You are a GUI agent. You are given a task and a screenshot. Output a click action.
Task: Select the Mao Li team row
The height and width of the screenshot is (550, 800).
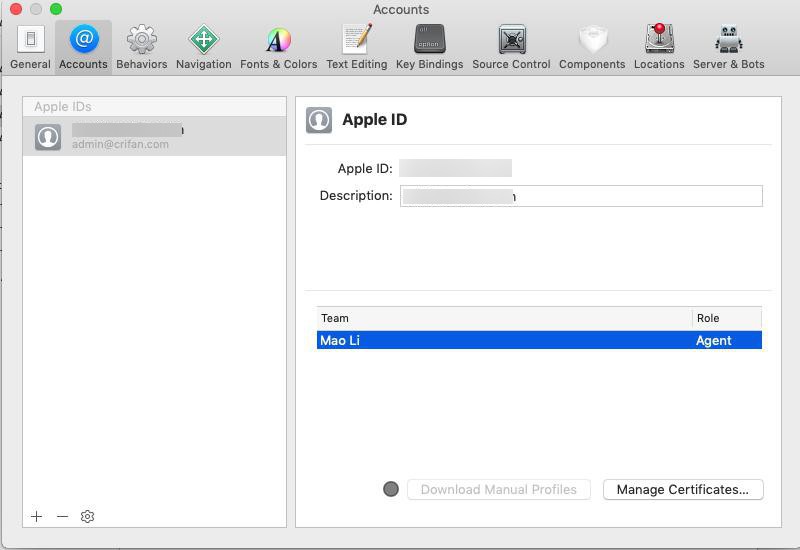(539, 340)
